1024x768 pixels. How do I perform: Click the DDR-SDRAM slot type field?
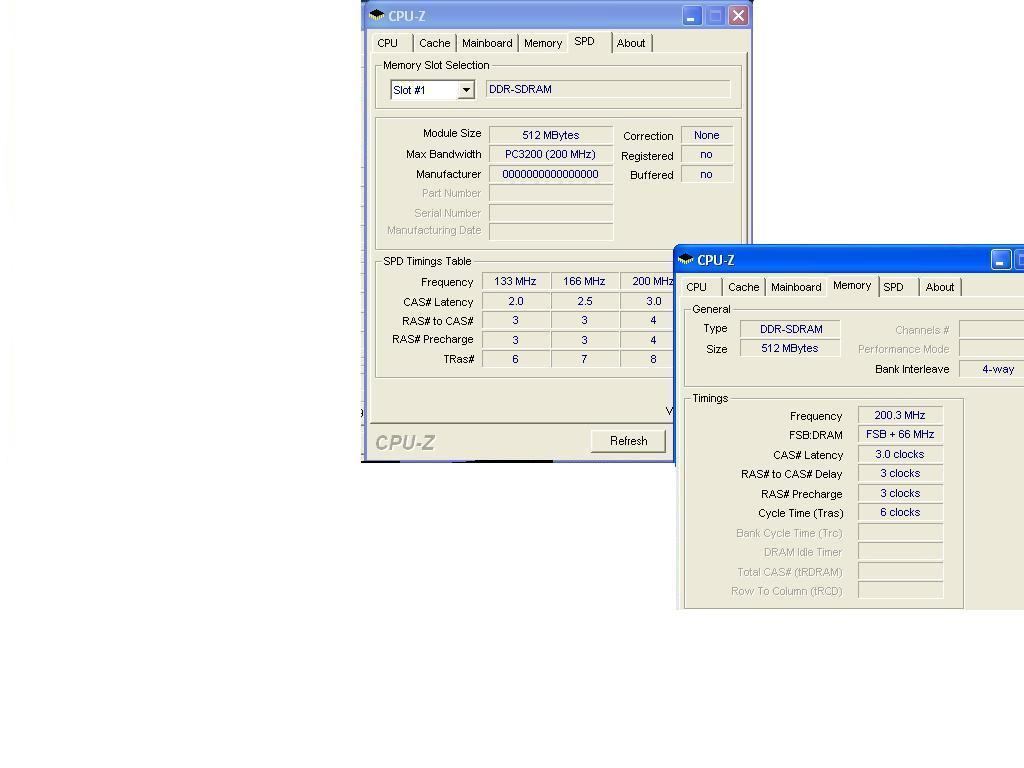(608, 89)
